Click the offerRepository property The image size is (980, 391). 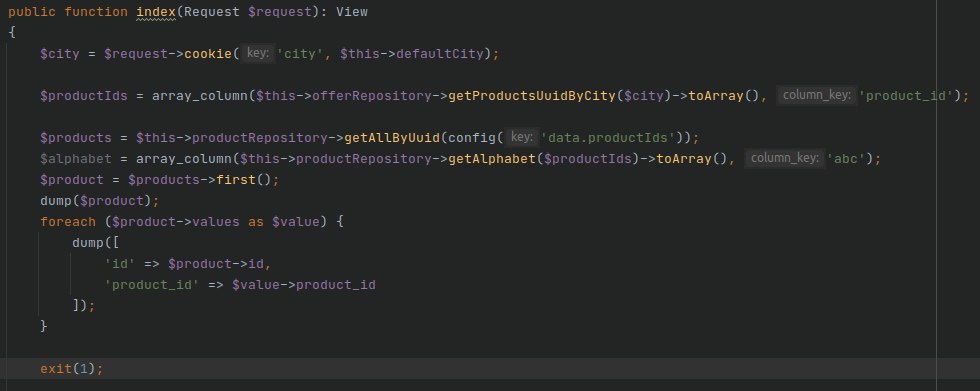coord(372,96)
